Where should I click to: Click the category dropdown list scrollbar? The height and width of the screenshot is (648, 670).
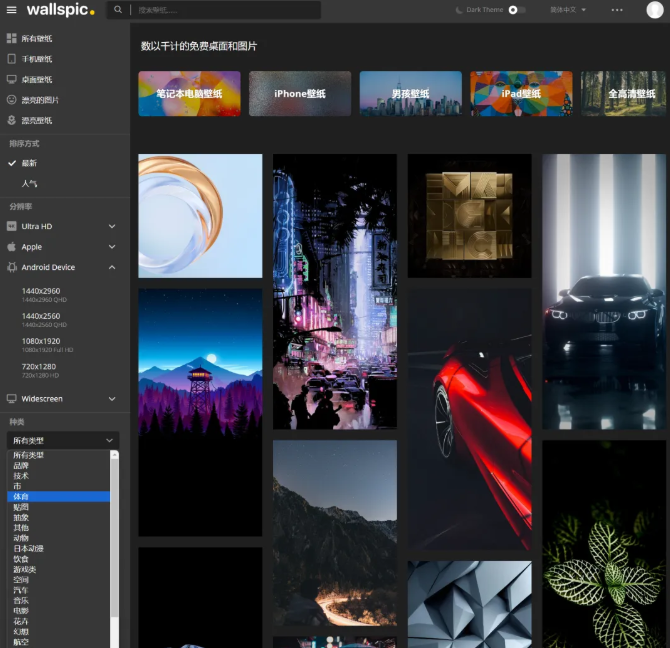tap(115, 538)
